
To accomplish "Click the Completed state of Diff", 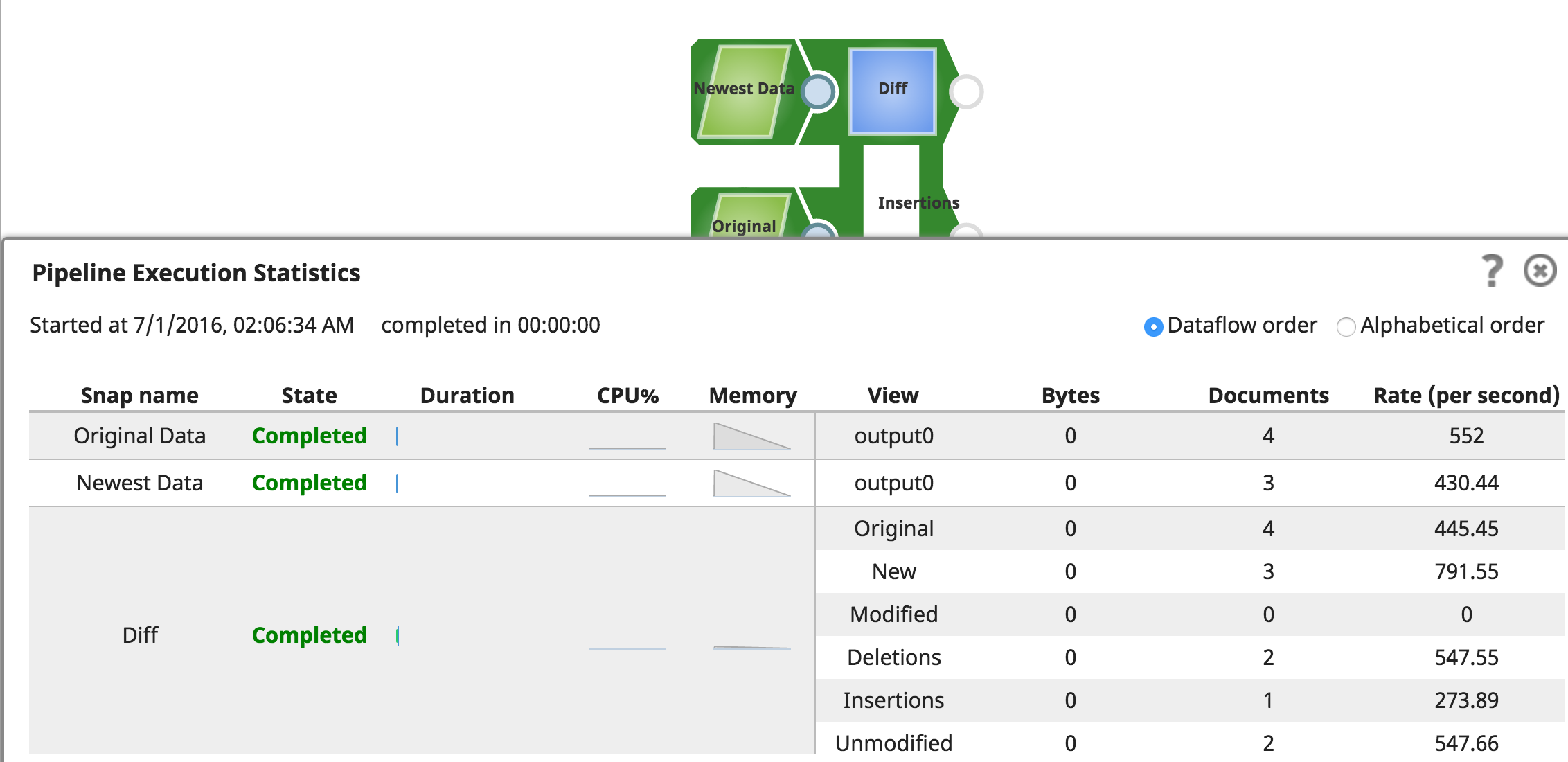I will click(309, 635).
